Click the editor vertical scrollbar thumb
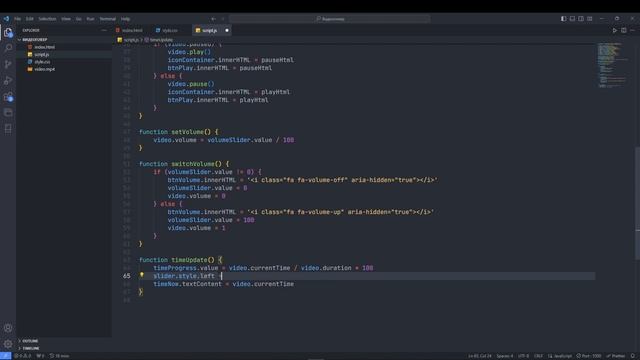 pos(638,203)
